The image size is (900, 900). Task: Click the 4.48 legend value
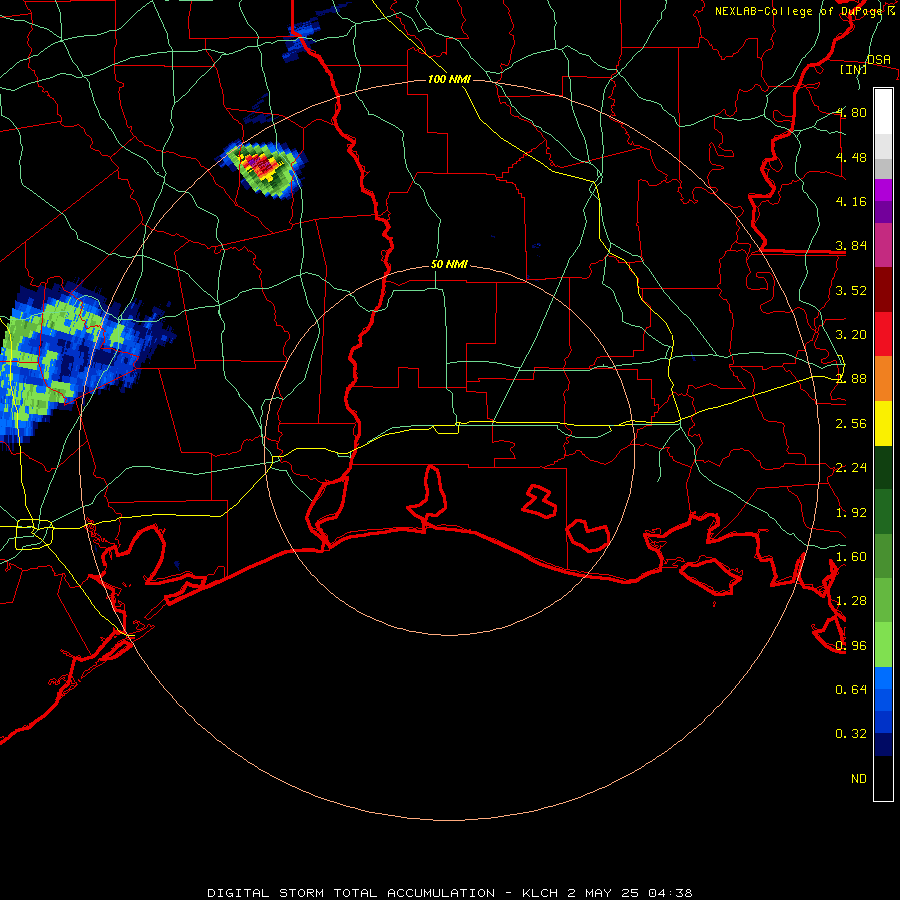pyautogui.click(x=852, y=157)
